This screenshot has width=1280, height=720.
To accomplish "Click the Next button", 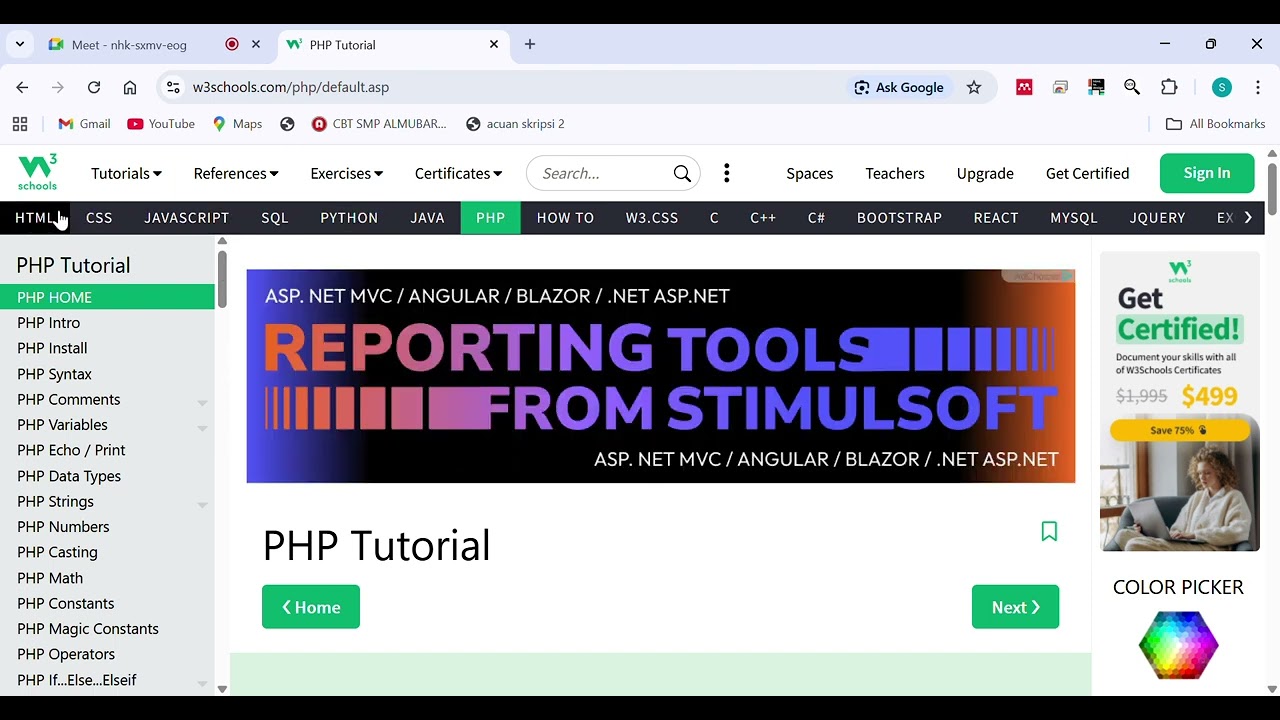I will tap(1015, 607).
